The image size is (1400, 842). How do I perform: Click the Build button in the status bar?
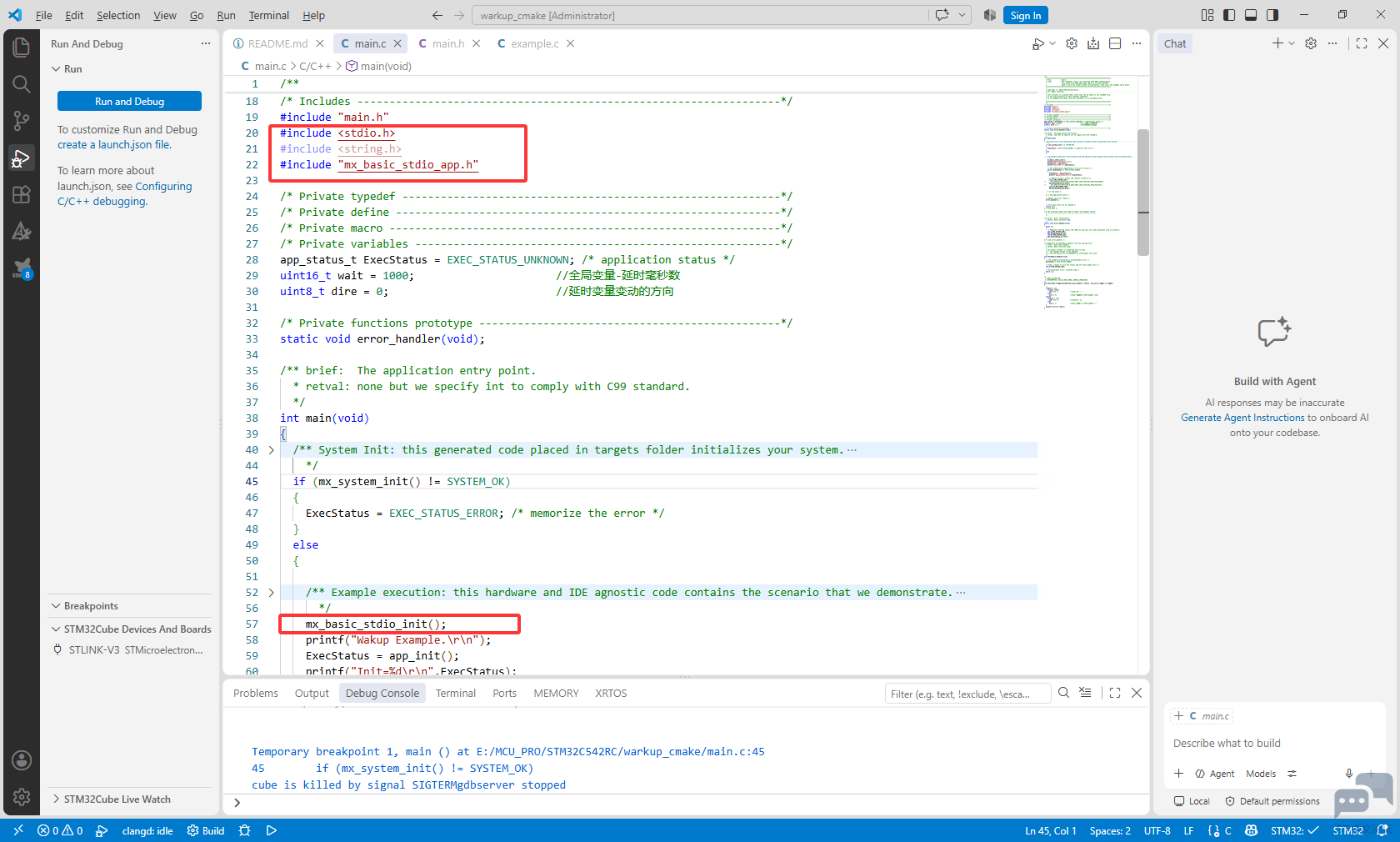click(206, 830)
